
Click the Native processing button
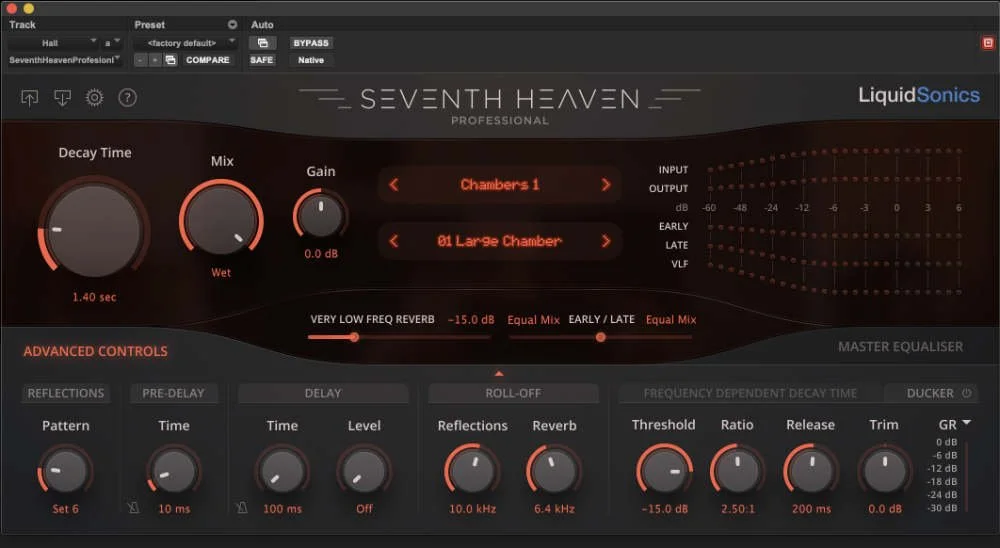point(311,60)
